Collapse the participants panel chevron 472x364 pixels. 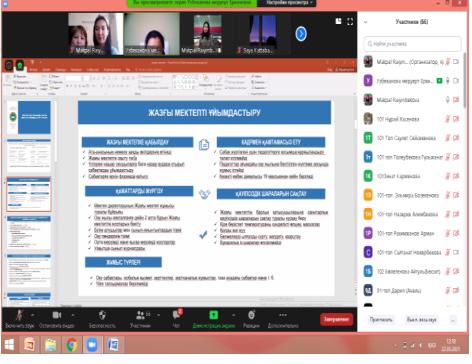pyautogui.click(x=366, y=22)
